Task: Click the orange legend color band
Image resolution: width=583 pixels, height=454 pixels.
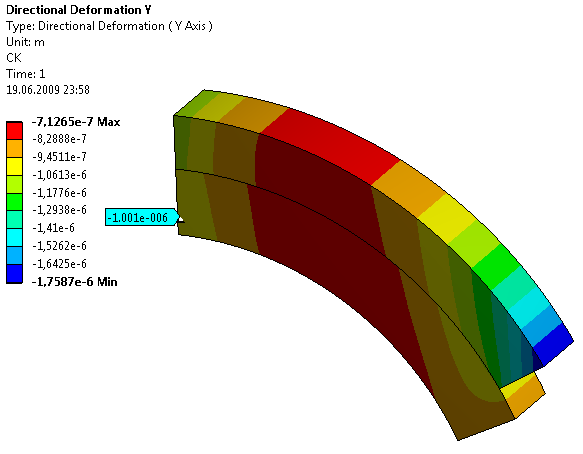Action: 15,148
